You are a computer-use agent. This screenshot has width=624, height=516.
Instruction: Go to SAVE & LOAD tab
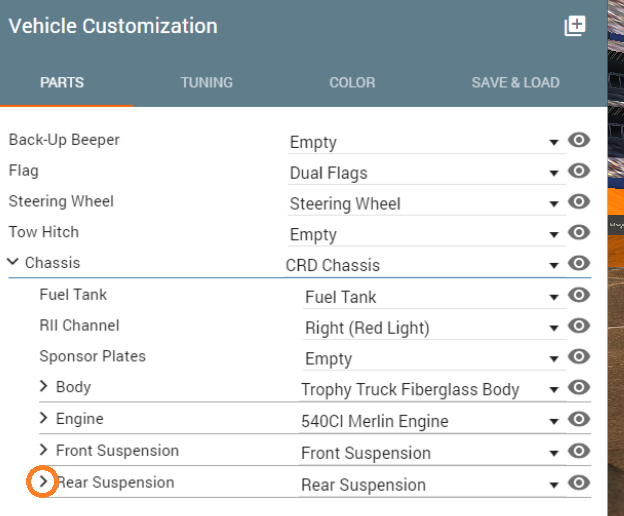515,83
